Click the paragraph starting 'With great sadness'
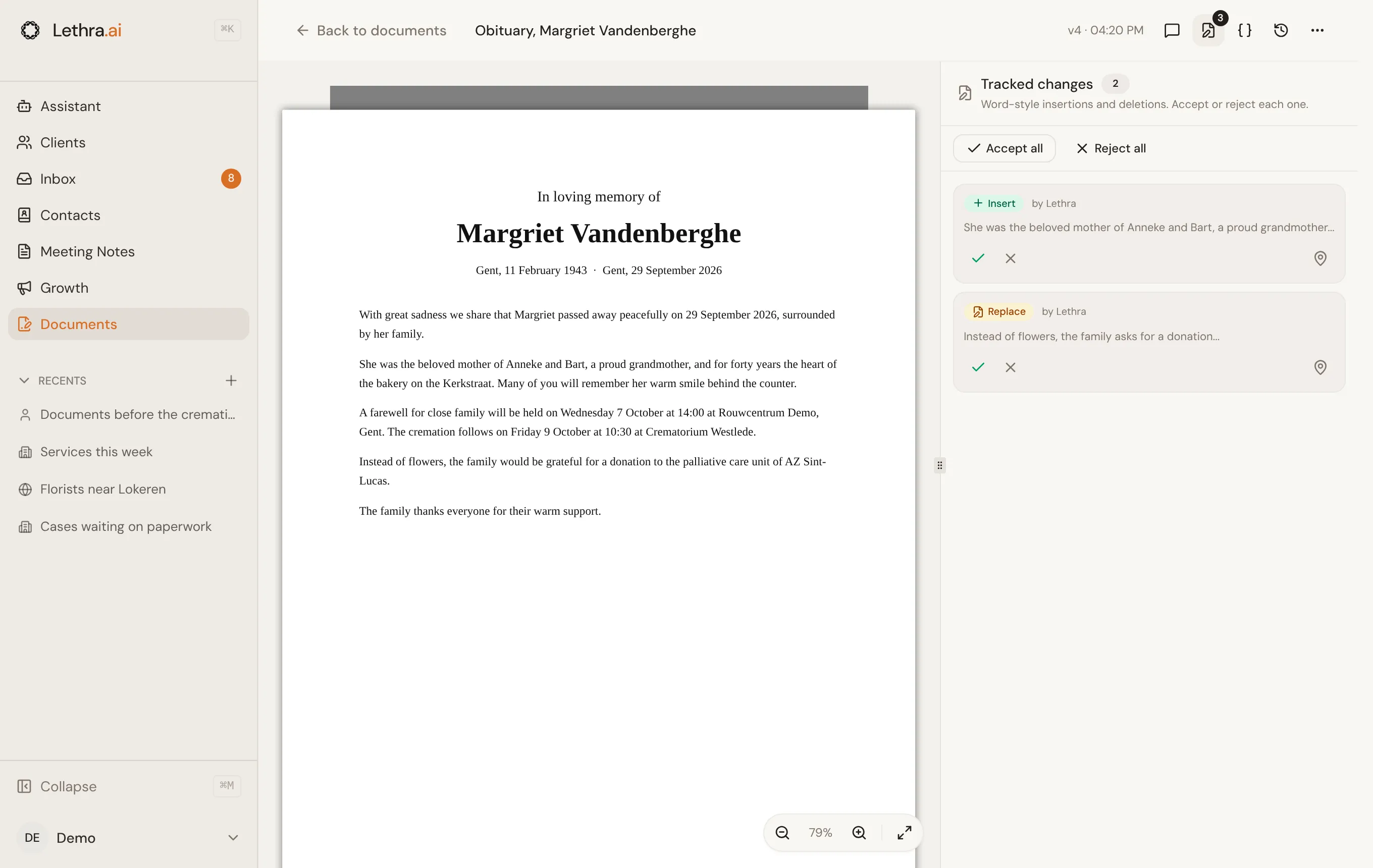 pyautogui.click(x=597, y=324)
